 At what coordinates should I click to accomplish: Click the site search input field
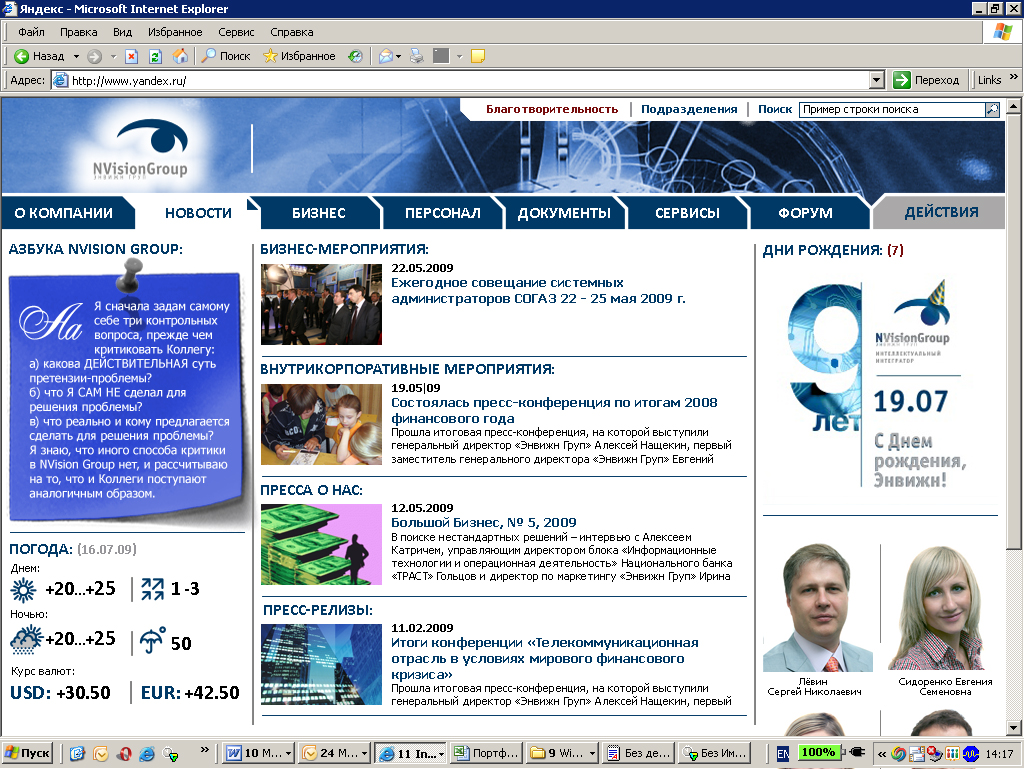coord(890,109)
